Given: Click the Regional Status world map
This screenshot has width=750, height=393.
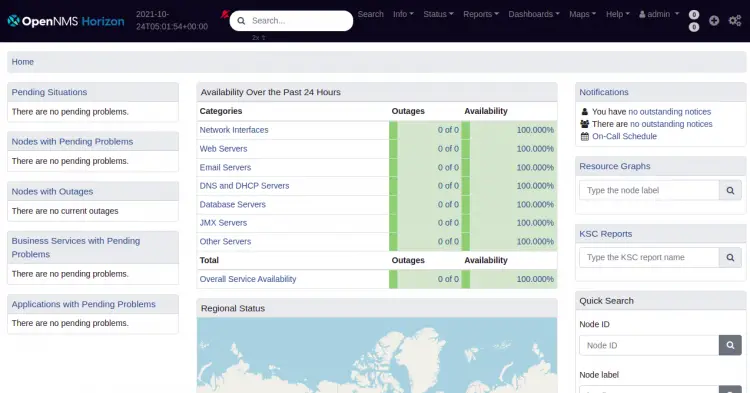Looking at the screenshot, I should pyautogui.click(x=377, y=355).
